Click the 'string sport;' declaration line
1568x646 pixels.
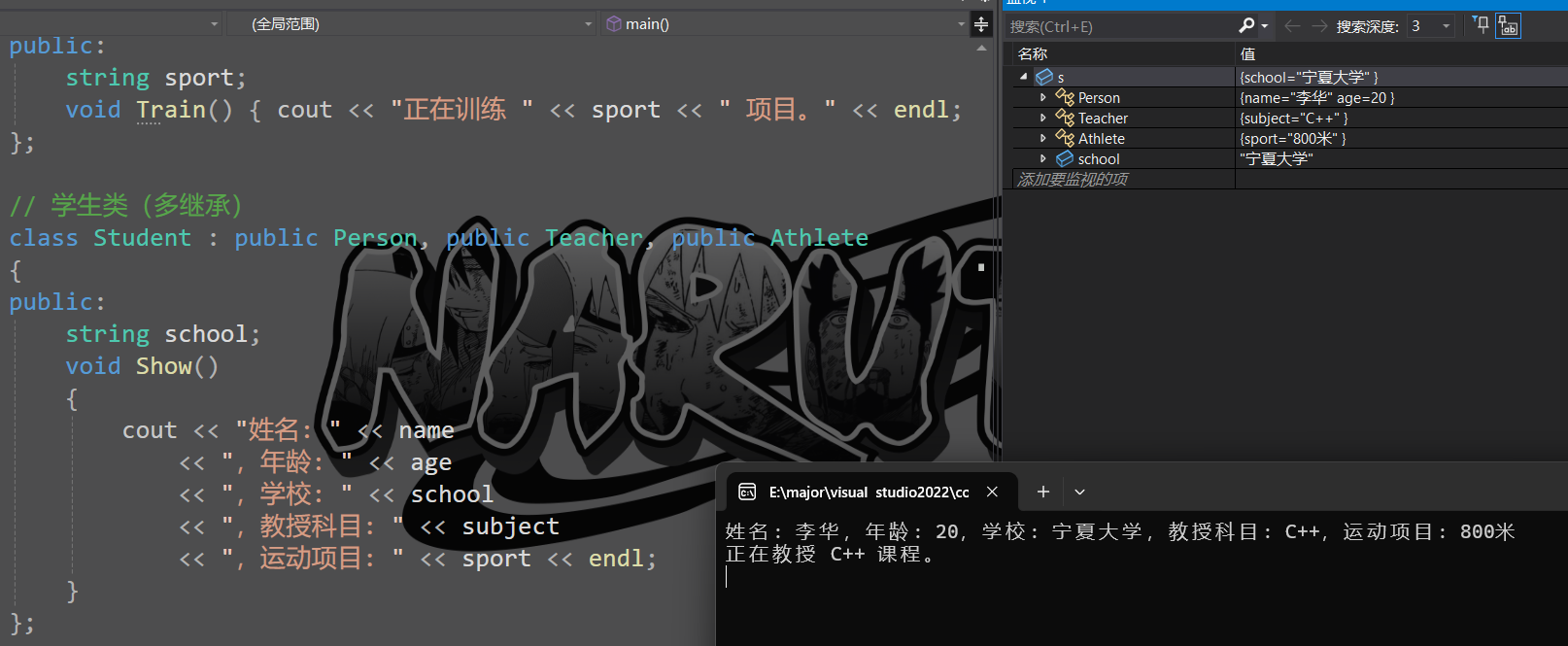click(x=156, y=78)
